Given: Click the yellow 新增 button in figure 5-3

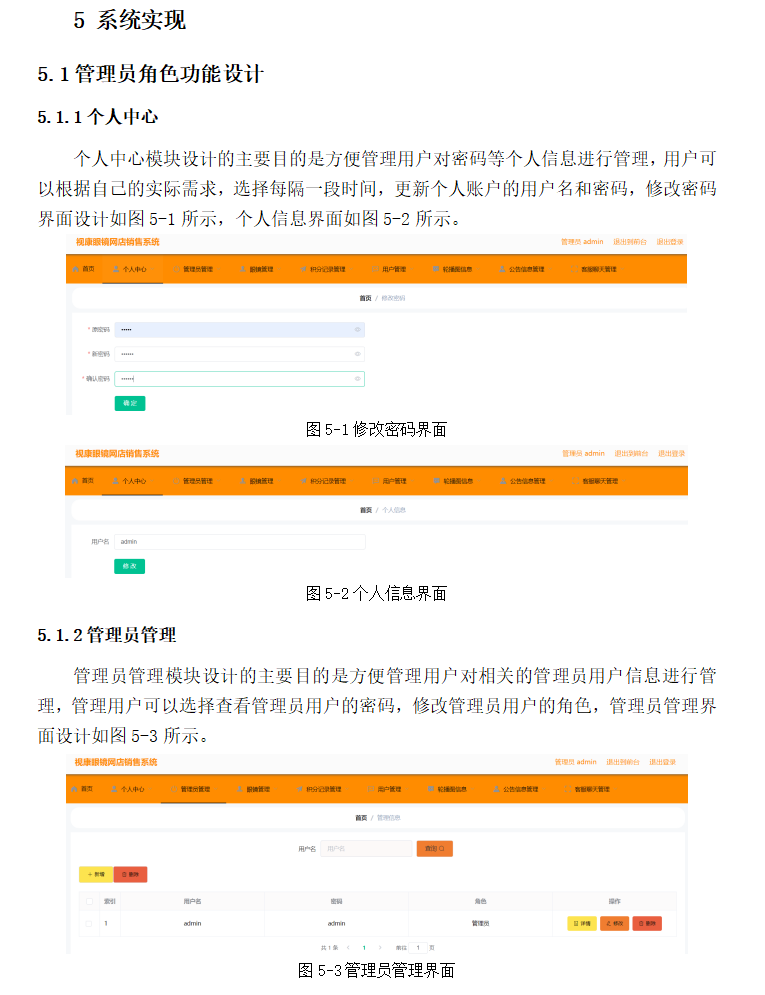Looking at the screenshot, I should [x=96, y=874].
